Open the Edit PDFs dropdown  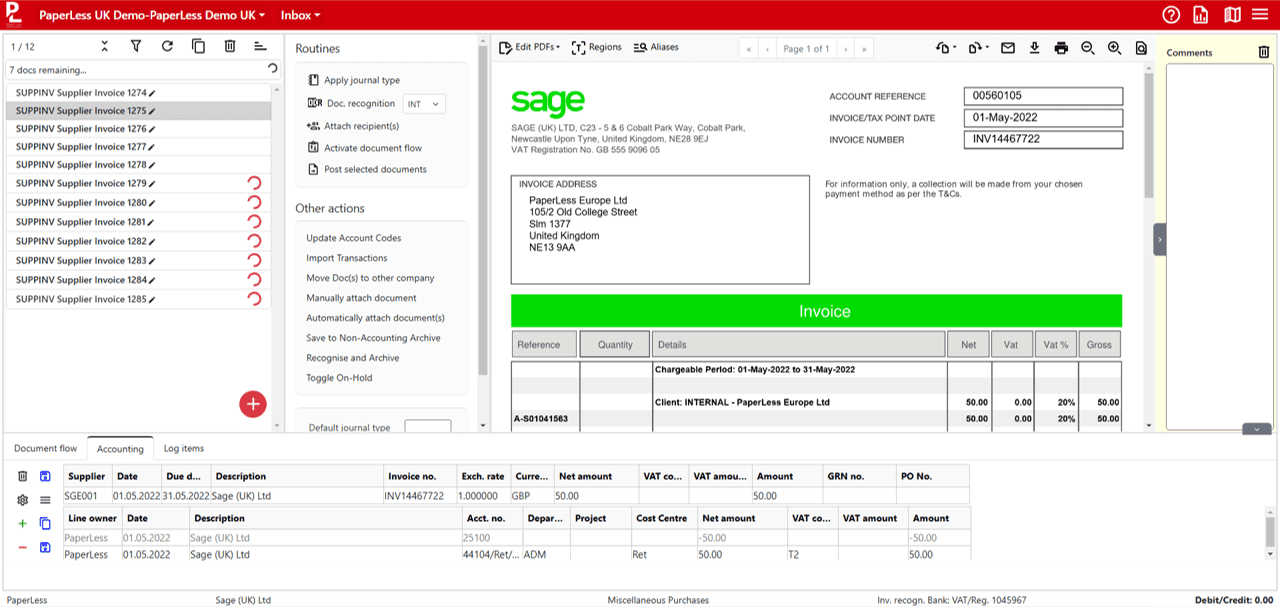click(x=531, y=47)
